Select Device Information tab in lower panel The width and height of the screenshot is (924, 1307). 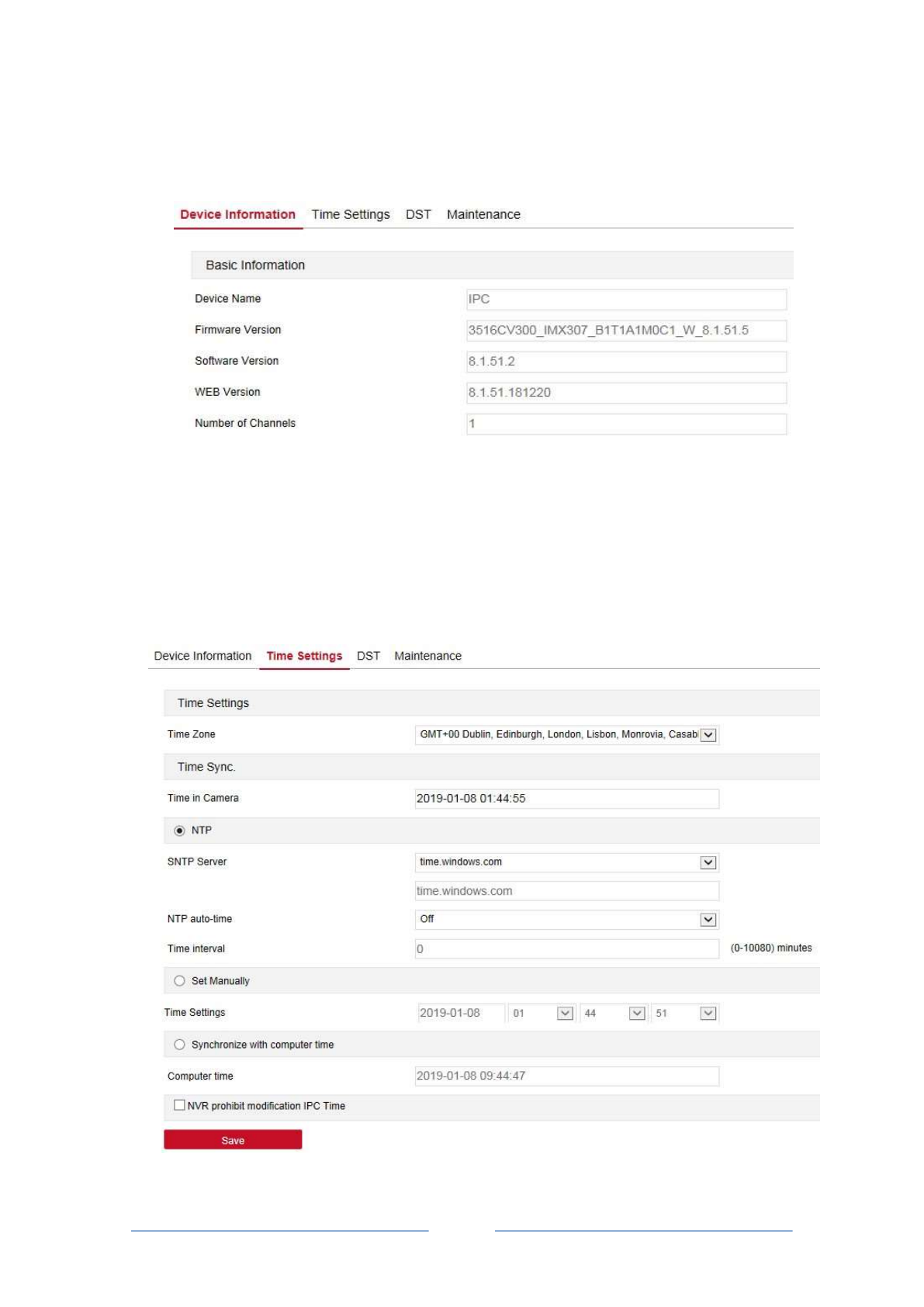point(202,656)
